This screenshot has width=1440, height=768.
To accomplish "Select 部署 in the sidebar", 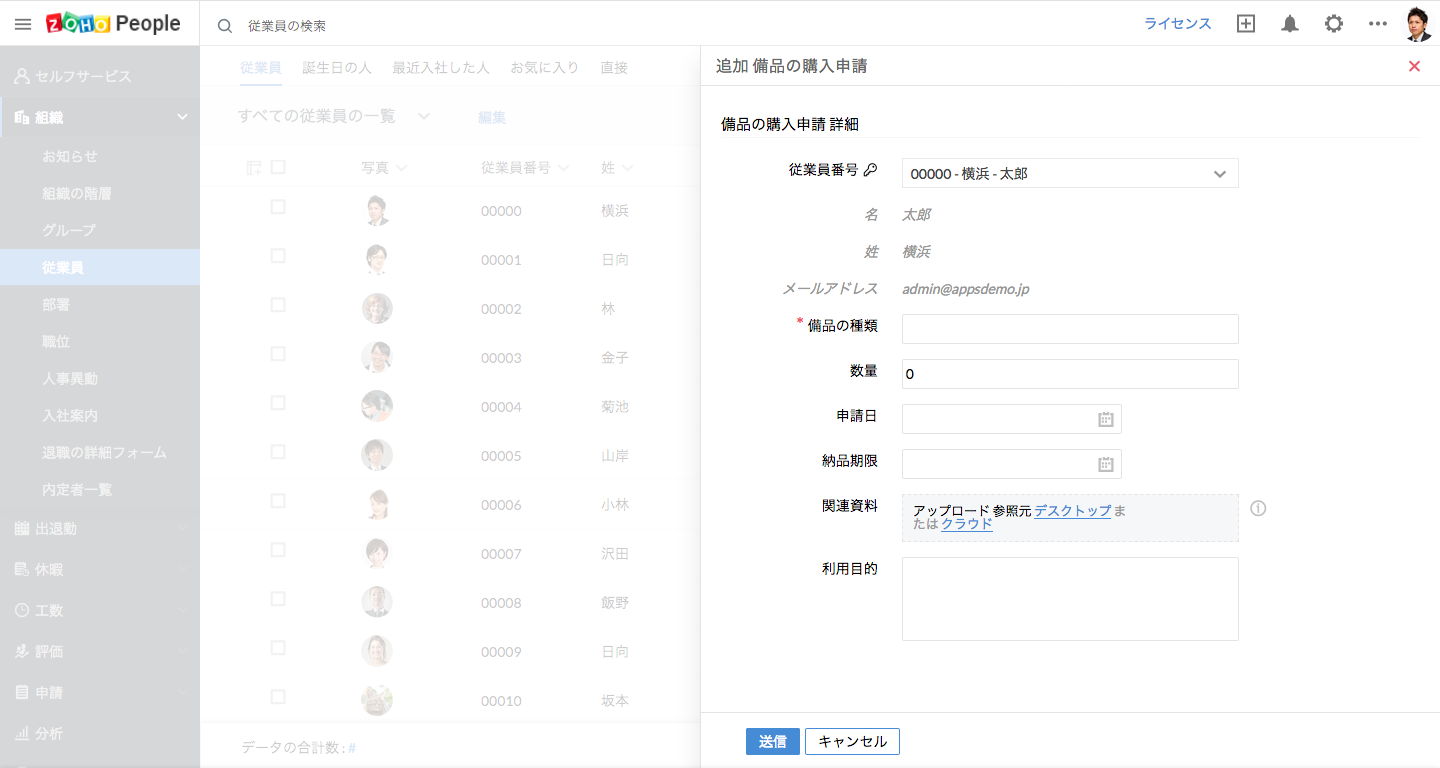I will point(56,304).
